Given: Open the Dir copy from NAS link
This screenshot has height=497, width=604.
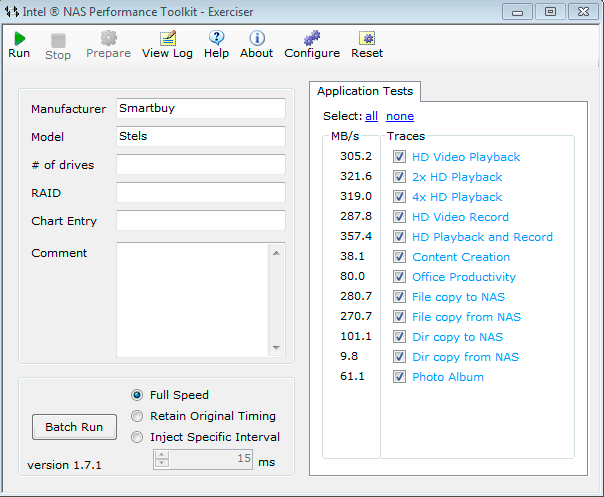Looking at the screenshot, I should [466, 357].
